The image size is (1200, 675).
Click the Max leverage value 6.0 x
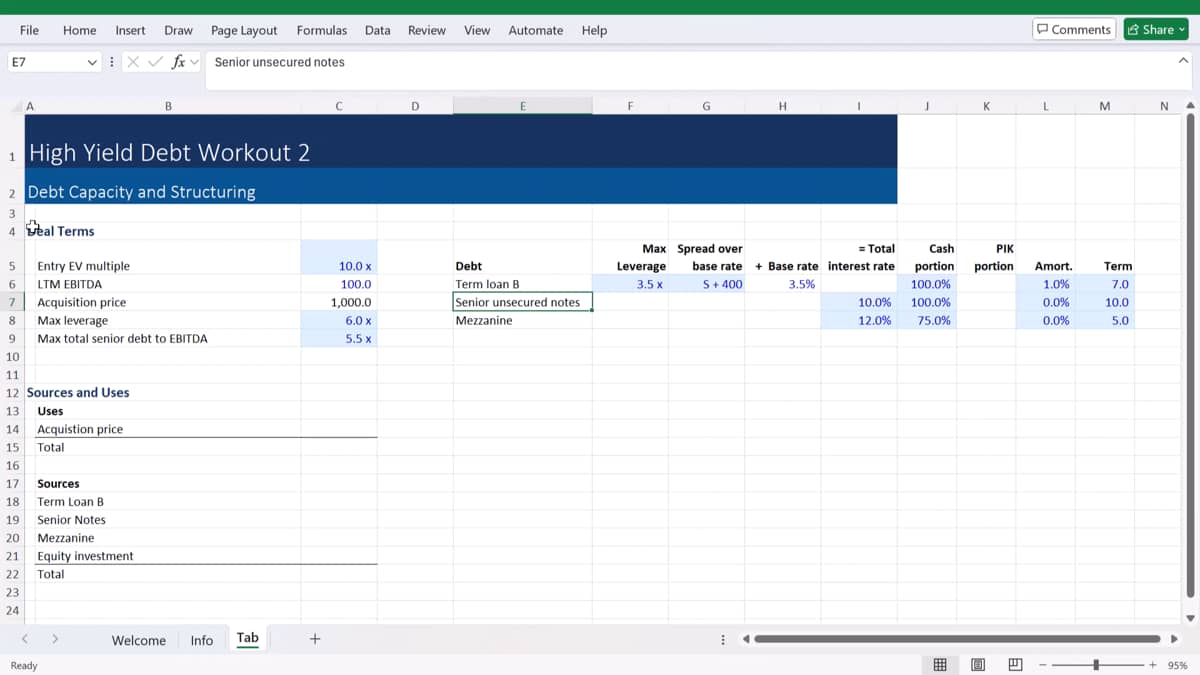[x=339, y=320]
